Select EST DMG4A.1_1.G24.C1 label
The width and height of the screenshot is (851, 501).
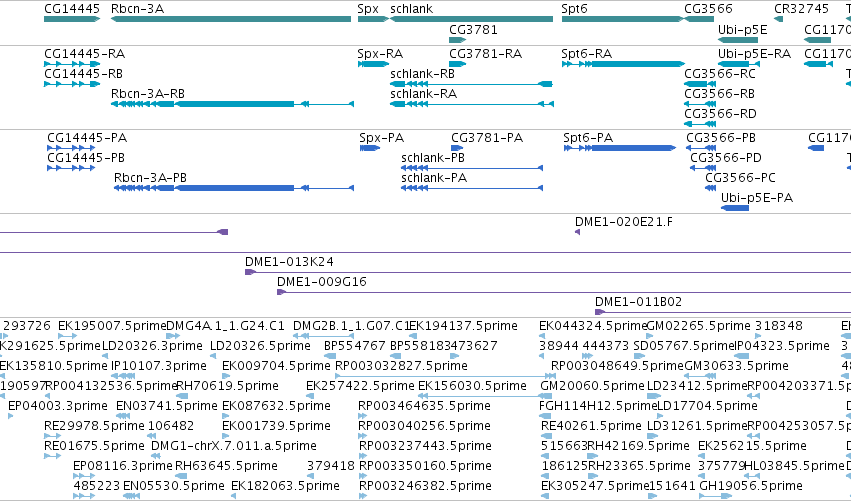pyautogui.click(x=225, y=326)
